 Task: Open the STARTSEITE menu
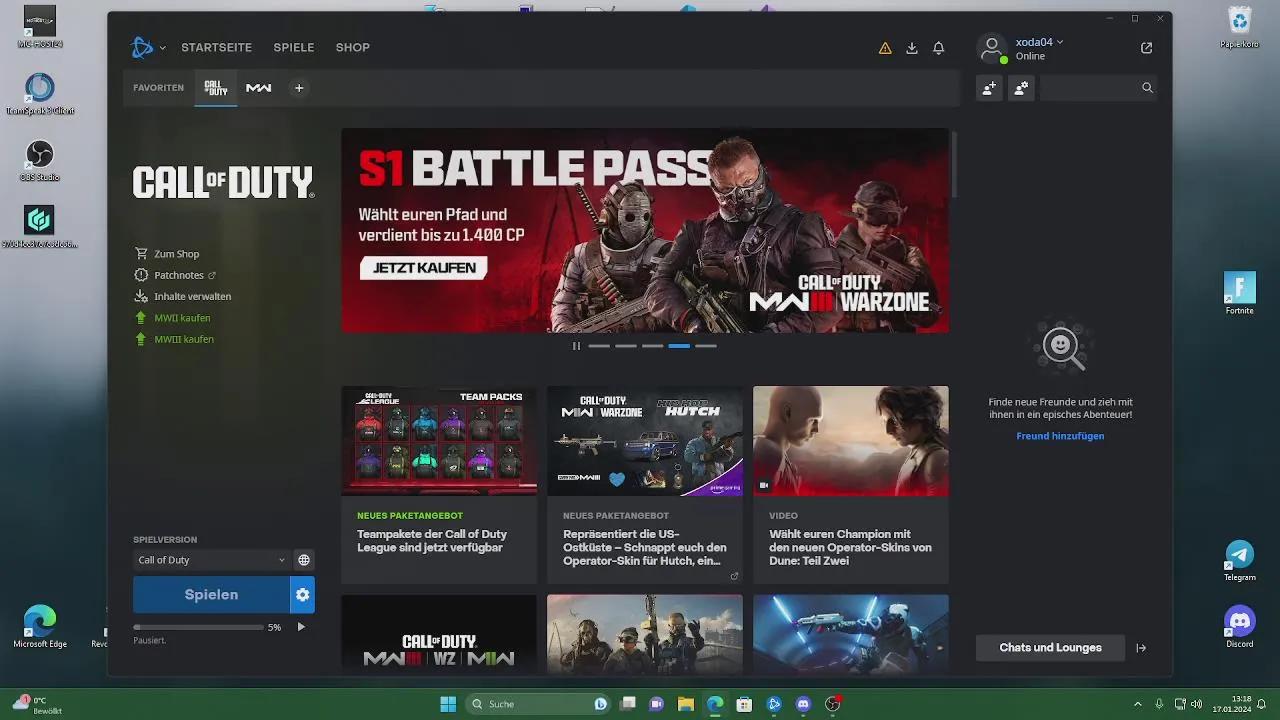tap(216, 47)
